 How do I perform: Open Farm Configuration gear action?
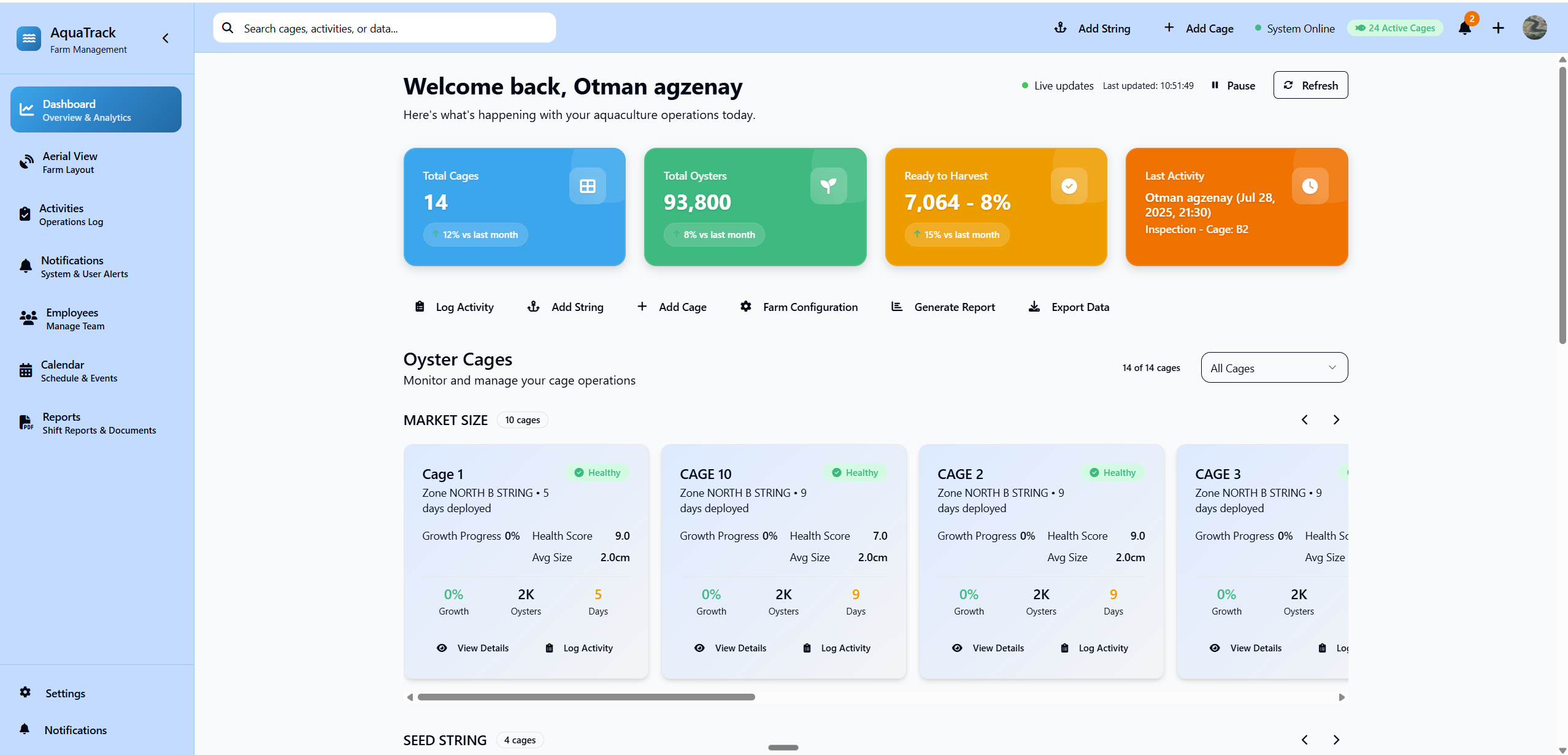tap(799, 307)
